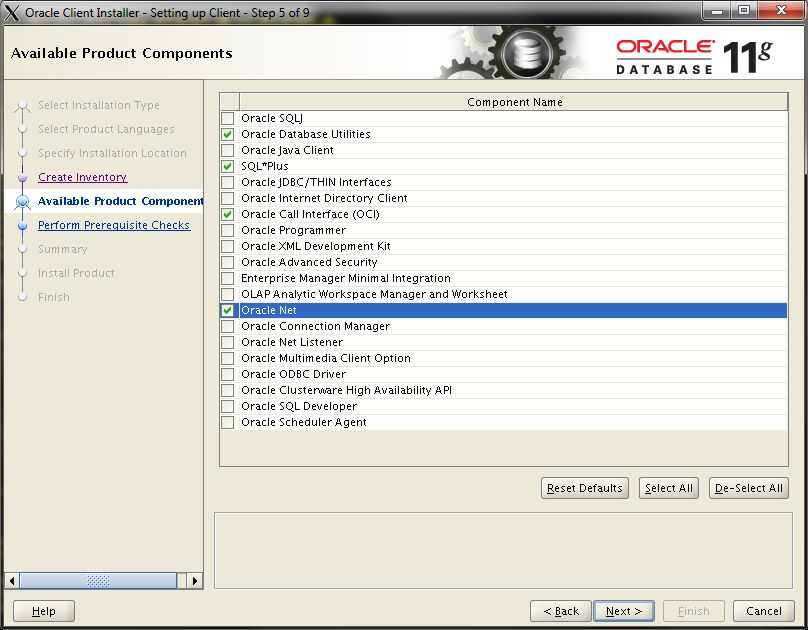Open the Help button
The width and height of the screenshot is (808, 630).
[x=44, y=611]
